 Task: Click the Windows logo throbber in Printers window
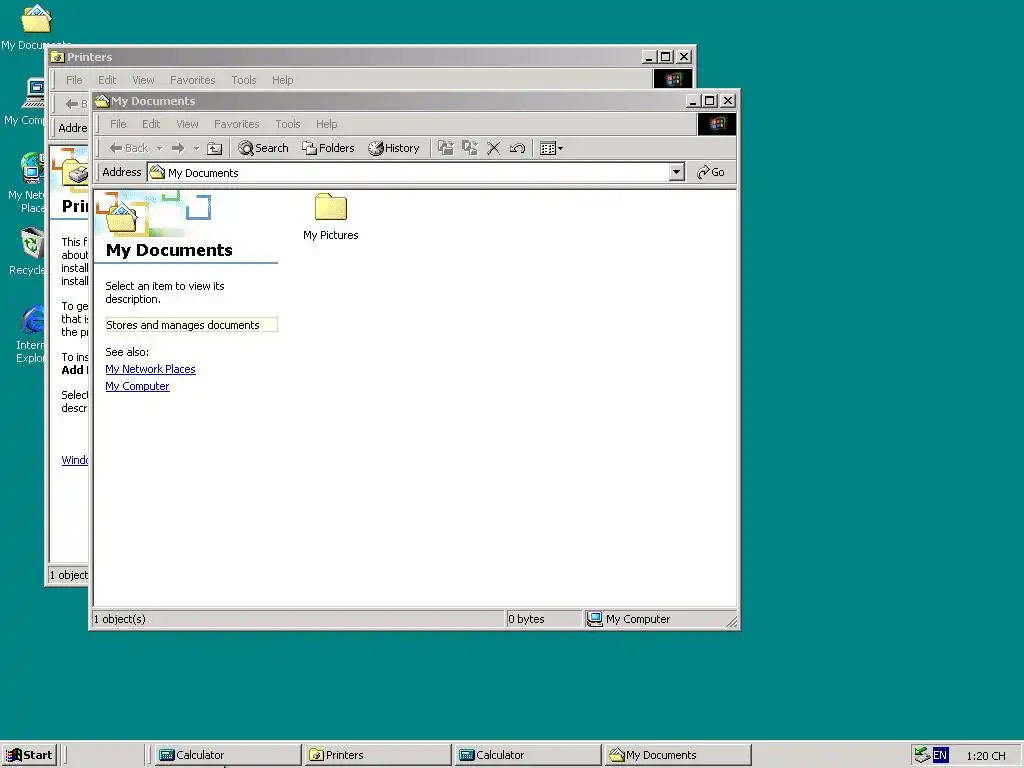(673, 79)
